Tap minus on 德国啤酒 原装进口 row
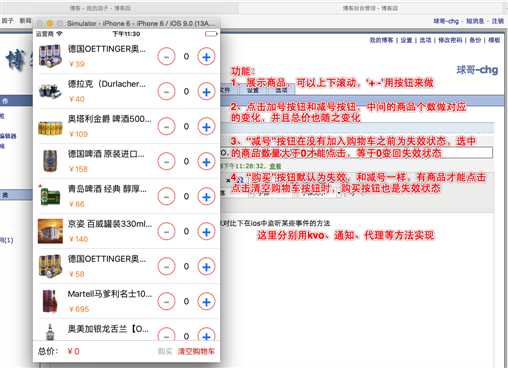This screenshot has width=508, height=368. pos(166,162)
